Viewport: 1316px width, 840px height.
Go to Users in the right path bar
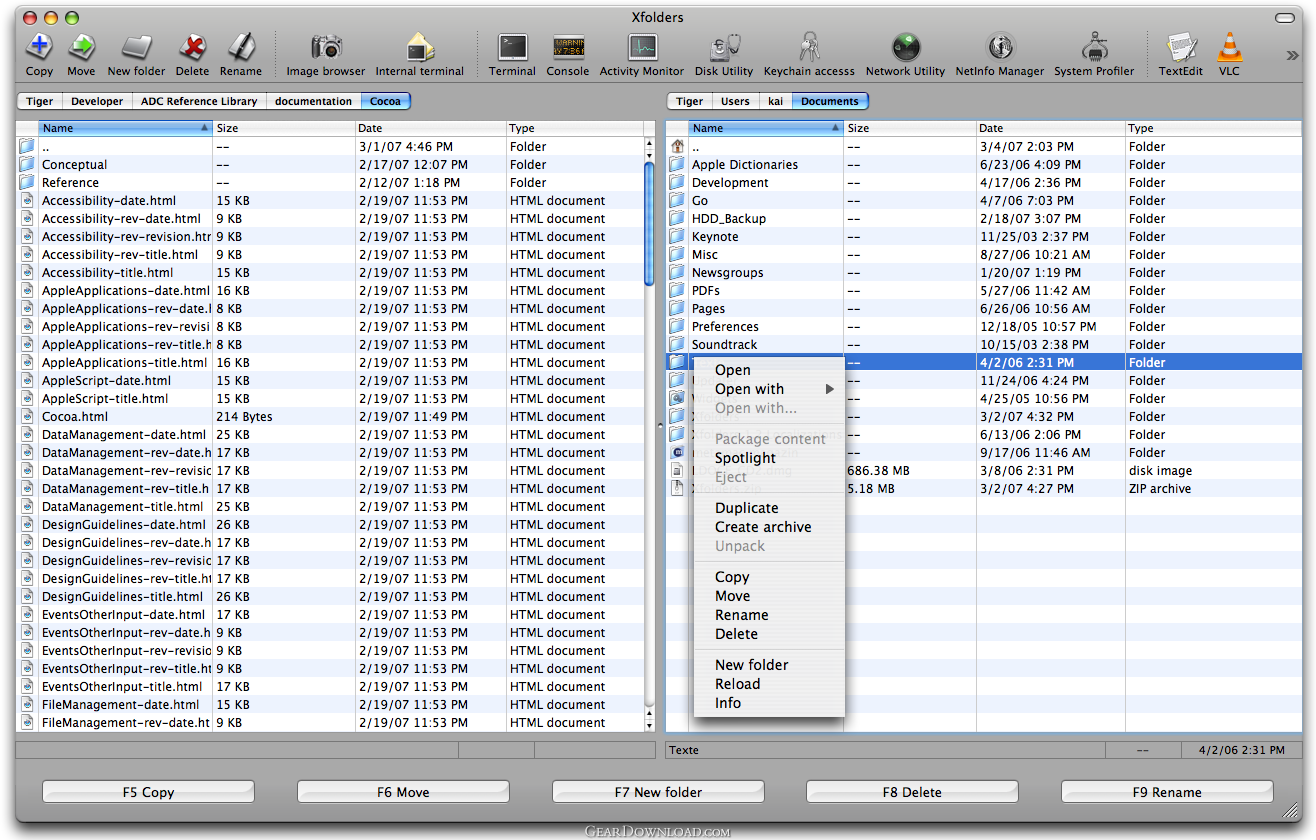[735, 101]
